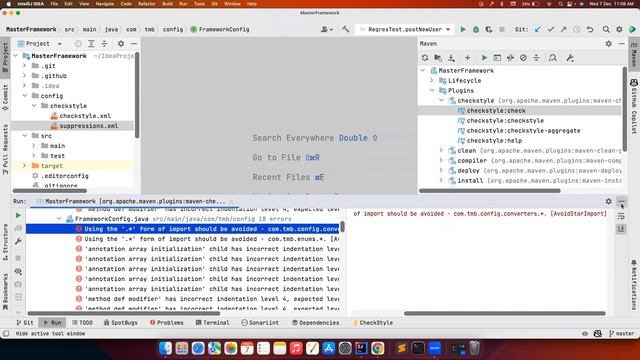Click the Git push arrow icon
This screenshot has width=640, height=360.
[x=563, y=29]
